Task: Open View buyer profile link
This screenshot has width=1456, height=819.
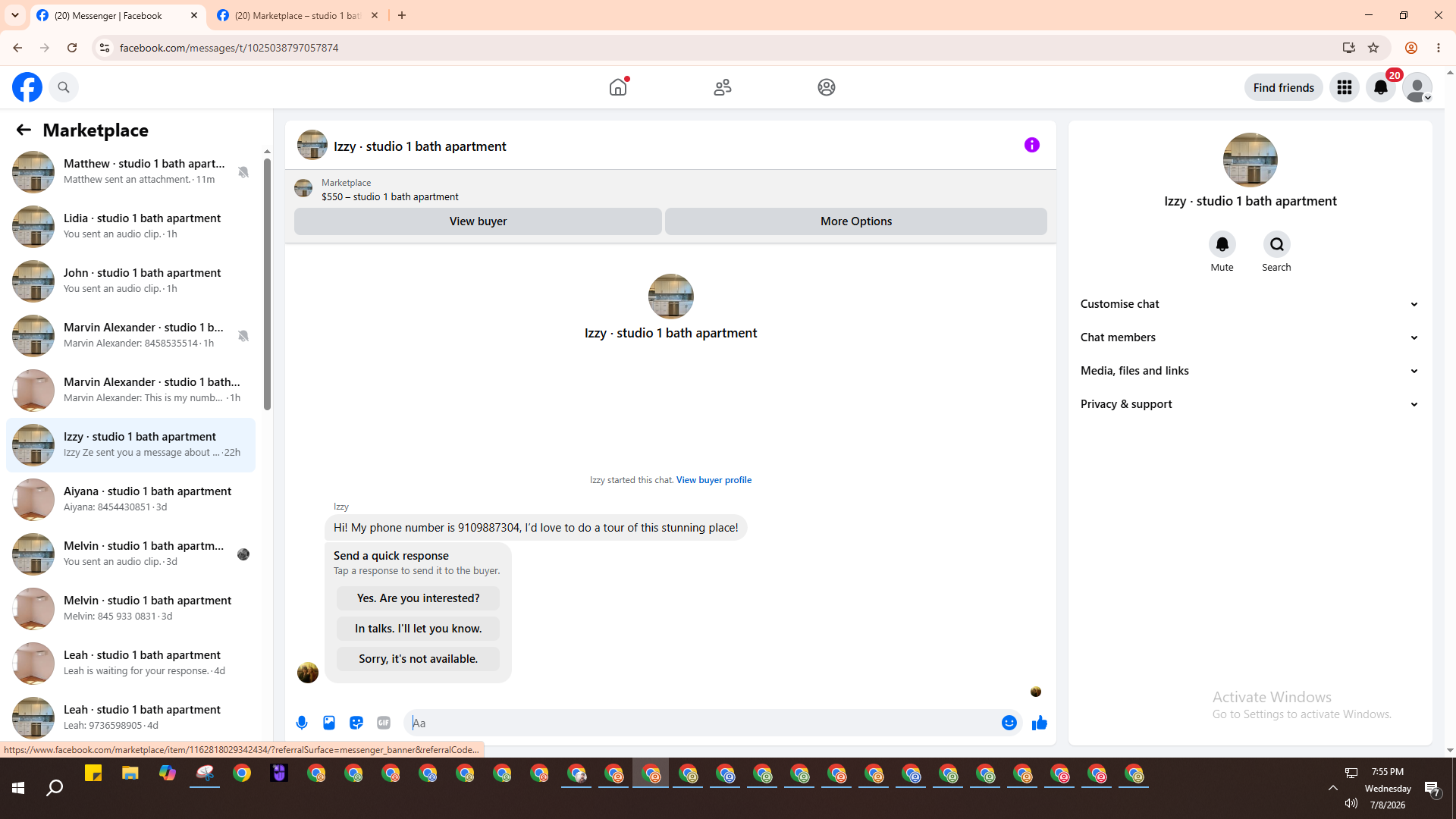Action: coord(714,480)
